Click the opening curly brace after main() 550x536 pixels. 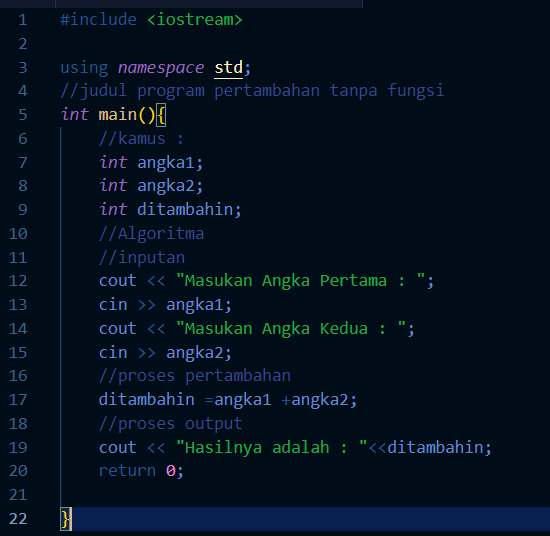click(x=161, y=115)
